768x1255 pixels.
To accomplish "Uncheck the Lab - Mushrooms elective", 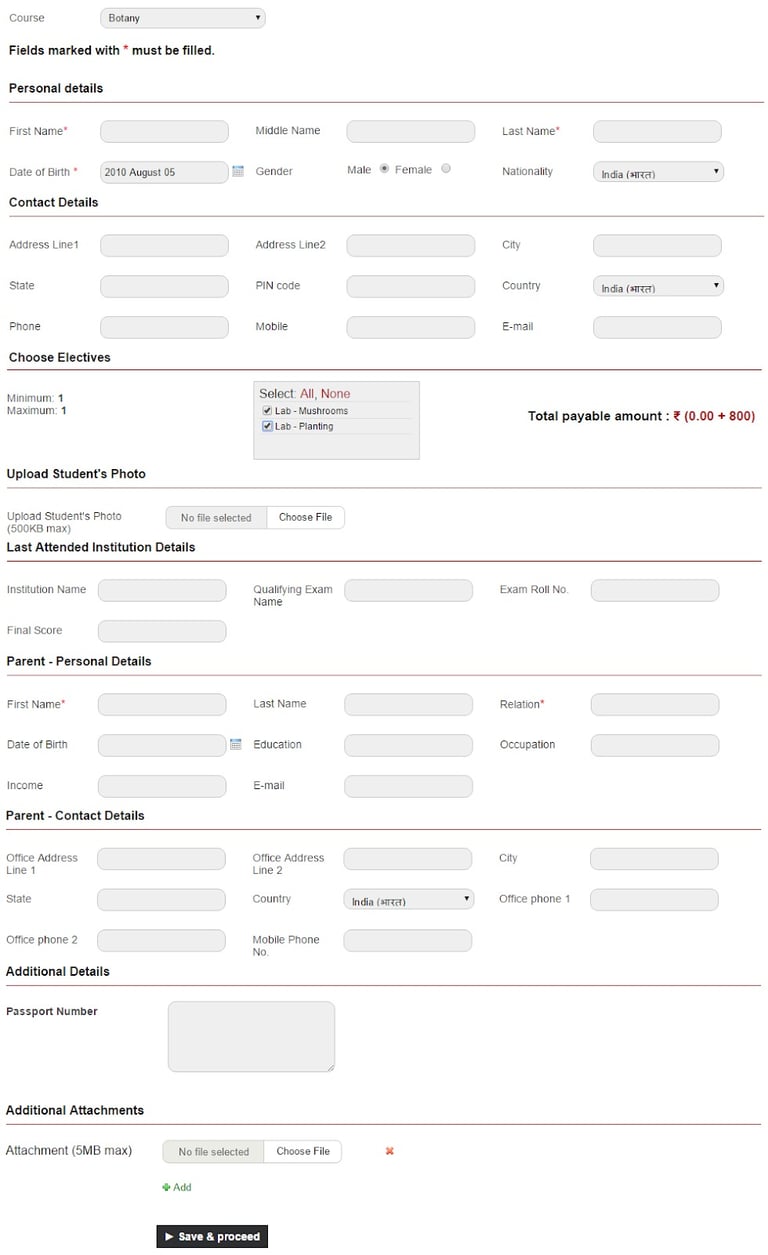I will point(267,411).
